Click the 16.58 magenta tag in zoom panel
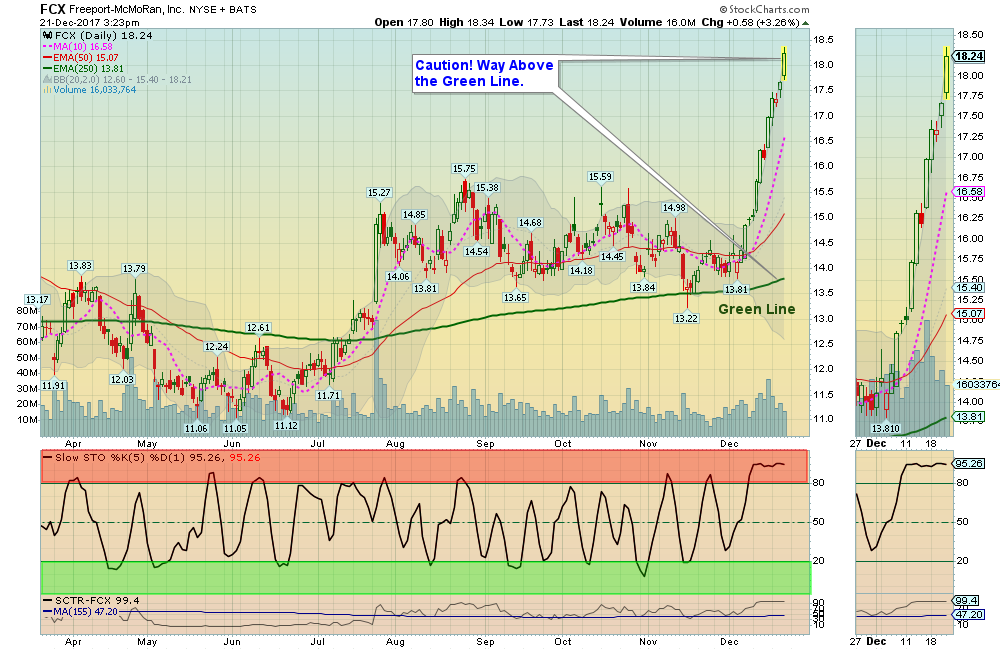Viewport: 1000px width, 650px height. (x=969, y=191)
